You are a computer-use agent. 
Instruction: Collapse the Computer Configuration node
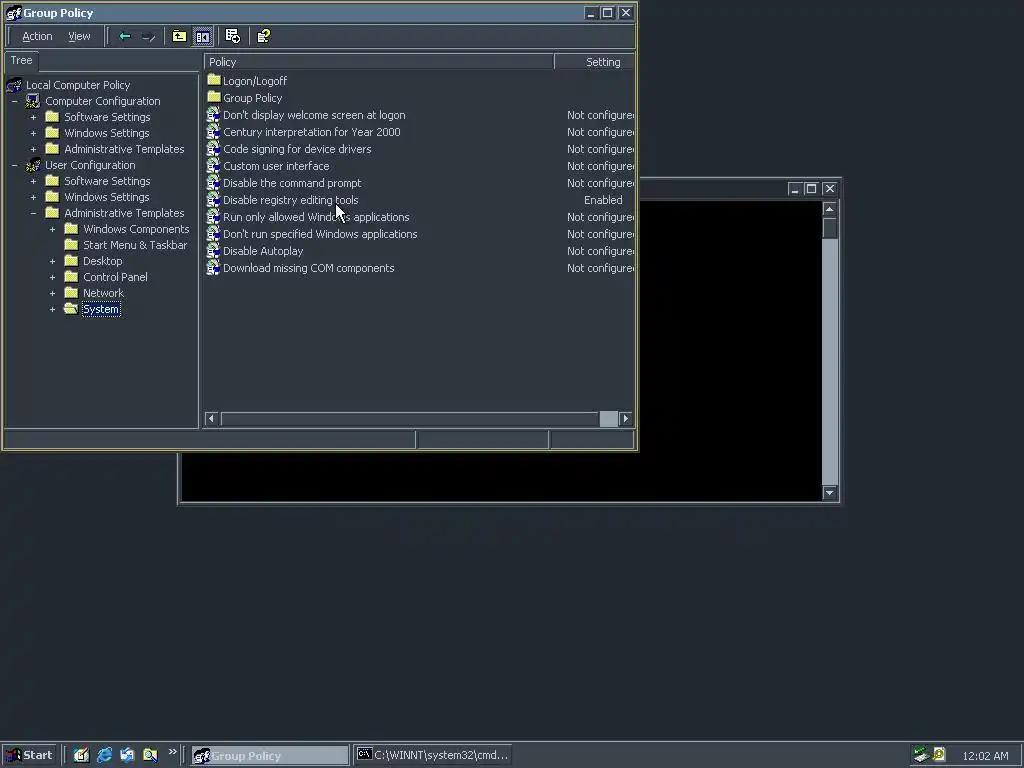(x=14, y=101)
